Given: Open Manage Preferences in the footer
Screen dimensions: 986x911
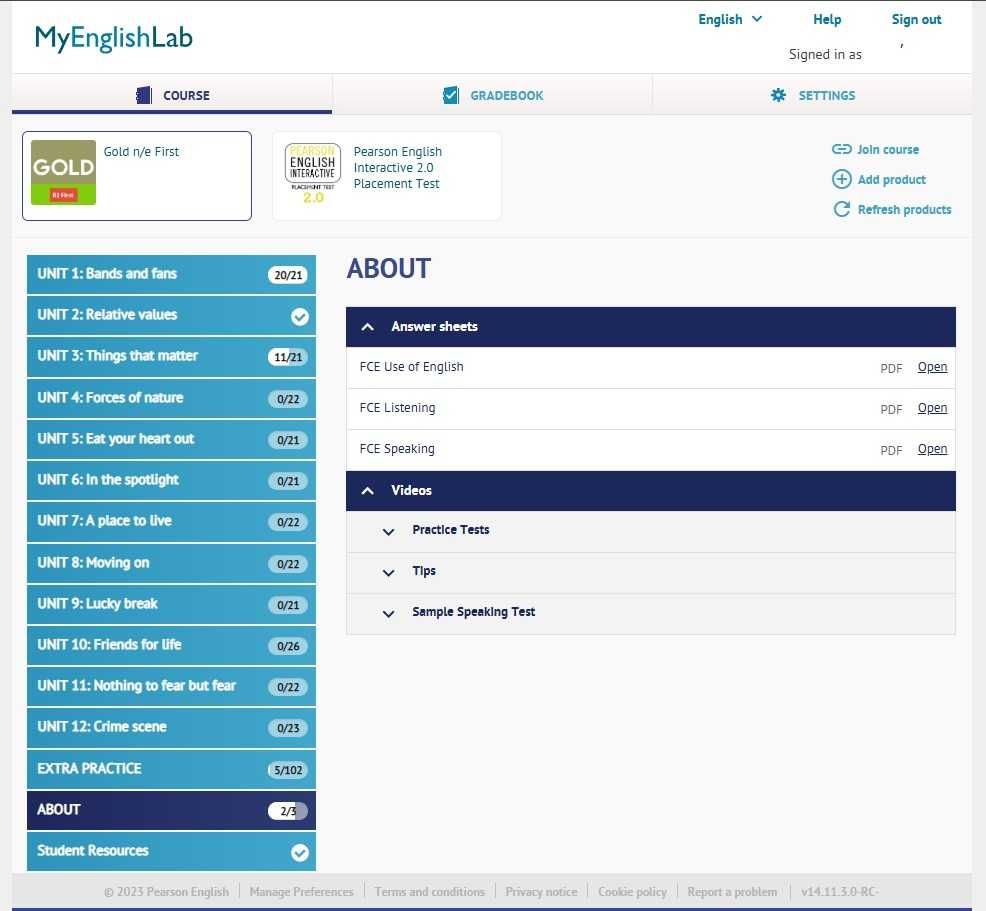Looking at the screenshot, I should click(301, 892).
